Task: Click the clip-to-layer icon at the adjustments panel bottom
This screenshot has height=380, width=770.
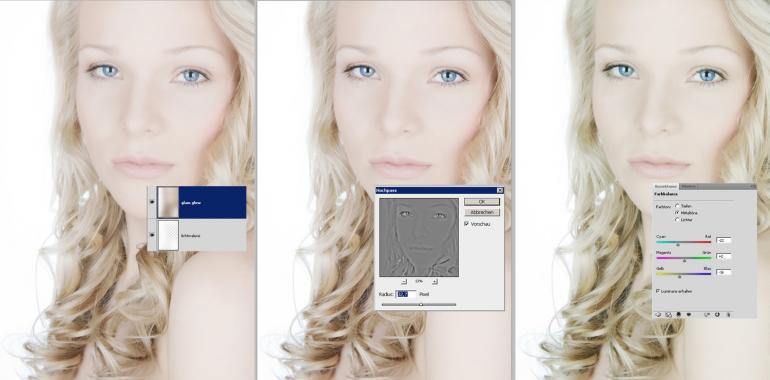Action: pyautogui.click(x=679, y=315)
